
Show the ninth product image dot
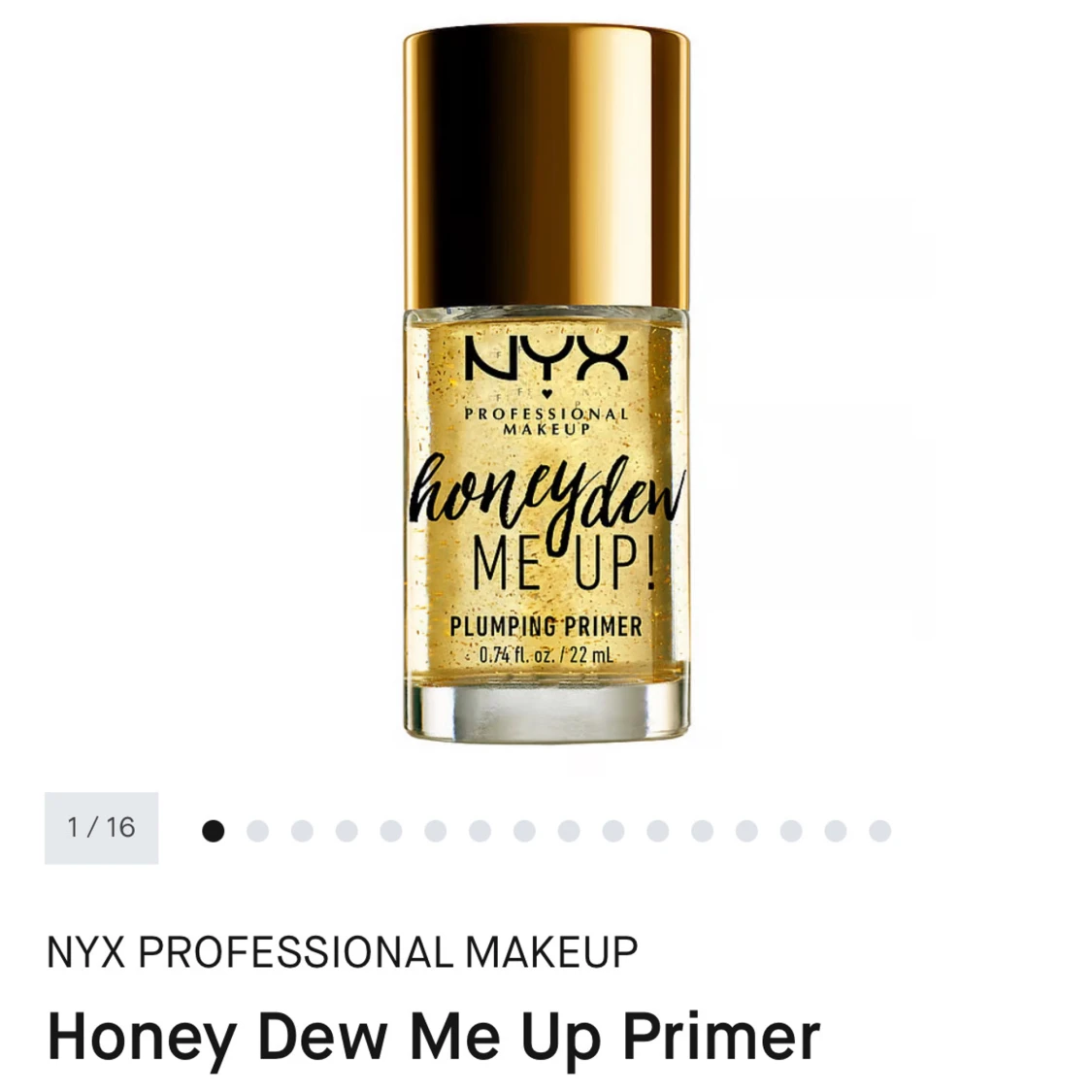(569, 831)
